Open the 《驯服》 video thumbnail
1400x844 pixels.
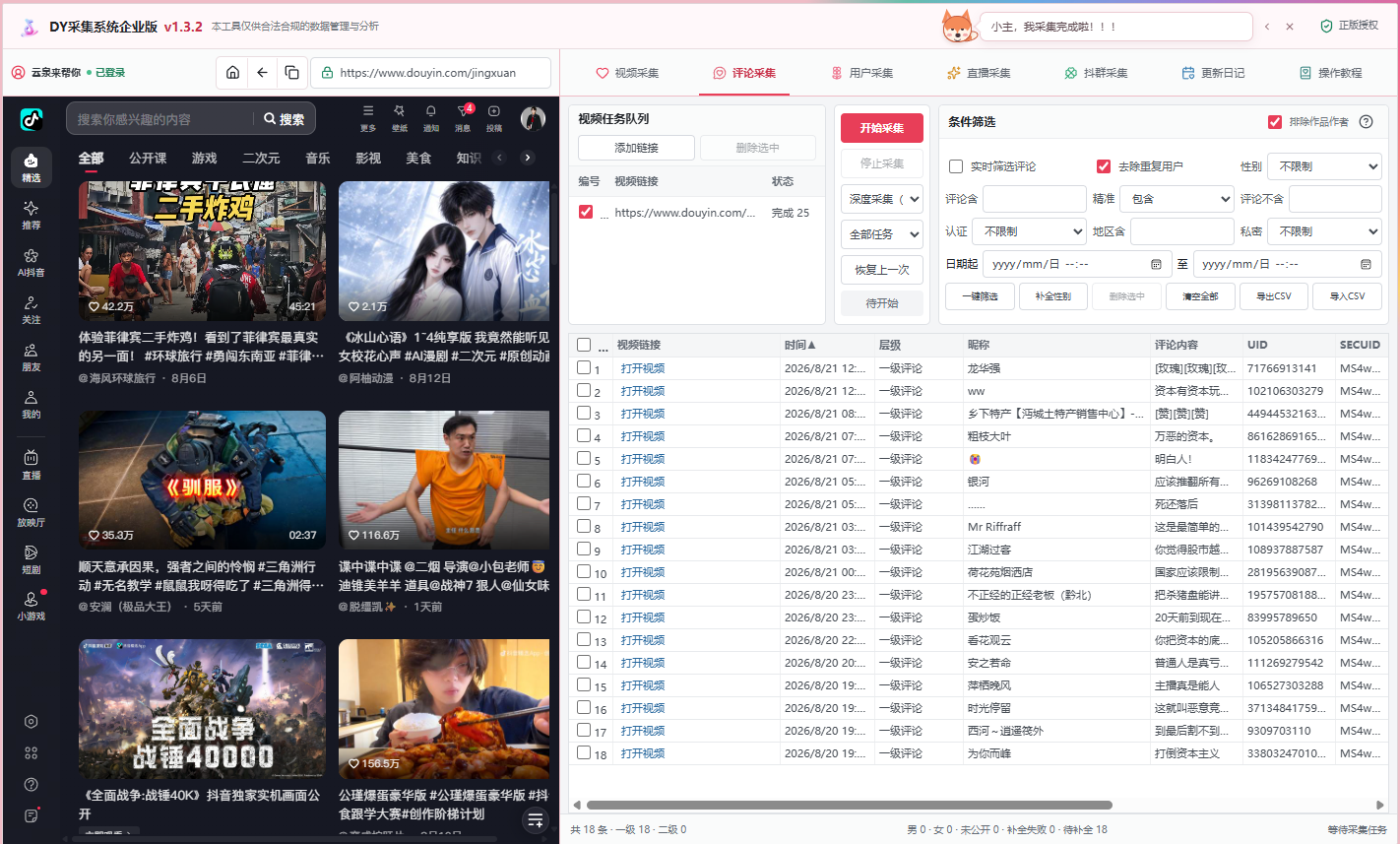tap(202, 480)
